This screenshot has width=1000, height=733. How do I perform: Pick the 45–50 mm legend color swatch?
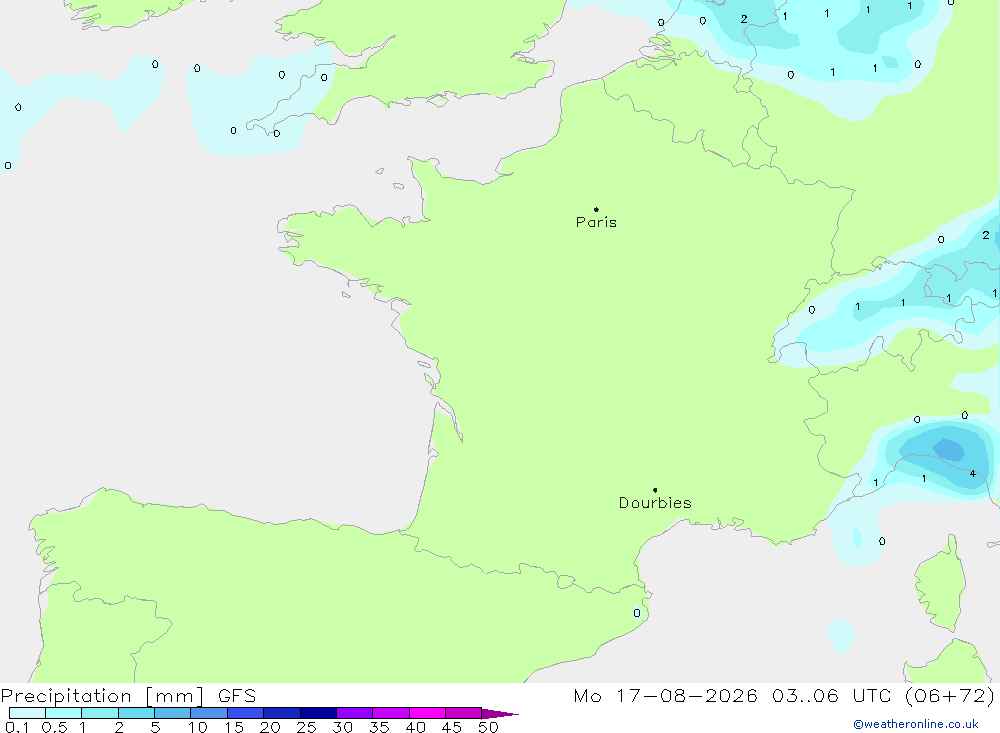click(463, 713)
